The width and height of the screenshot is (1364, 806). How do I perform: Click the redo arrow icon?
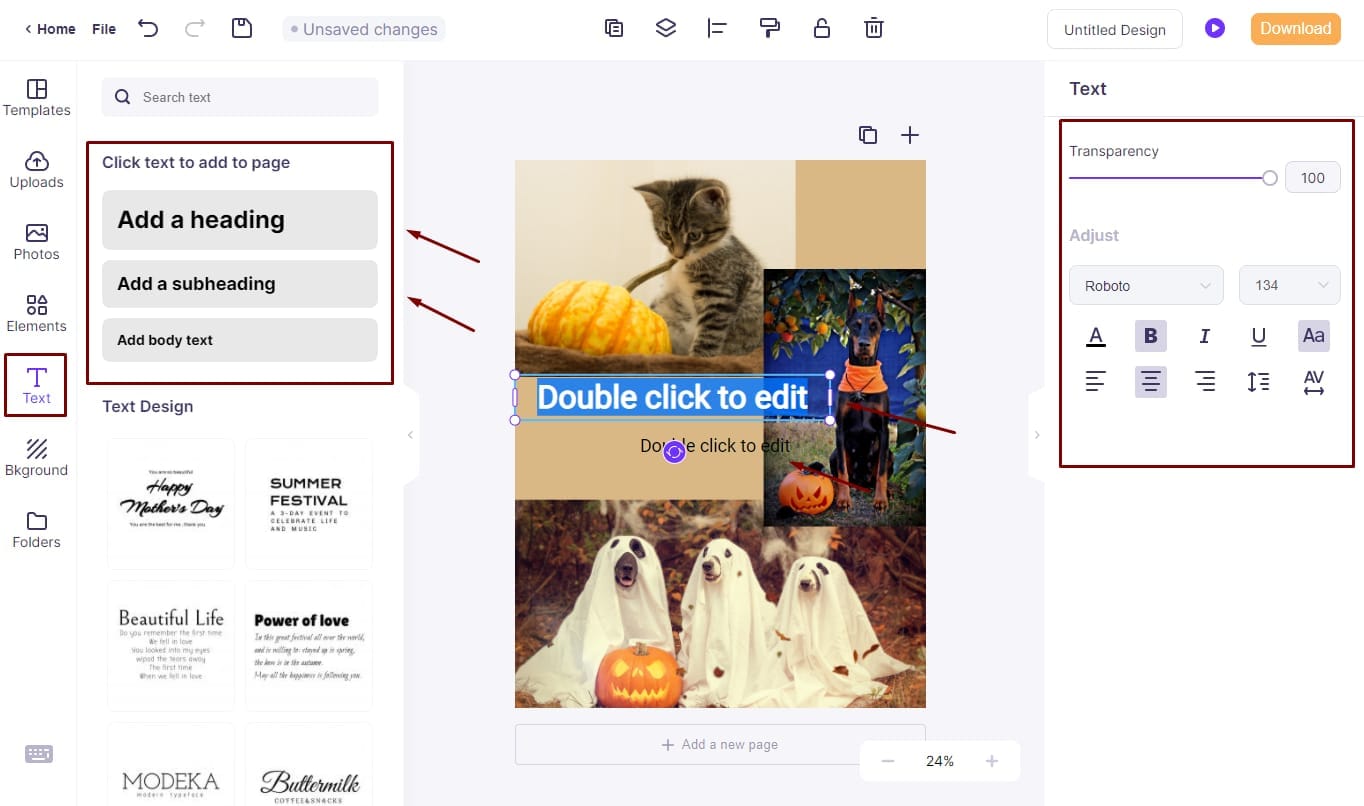[x=195, y=28]
